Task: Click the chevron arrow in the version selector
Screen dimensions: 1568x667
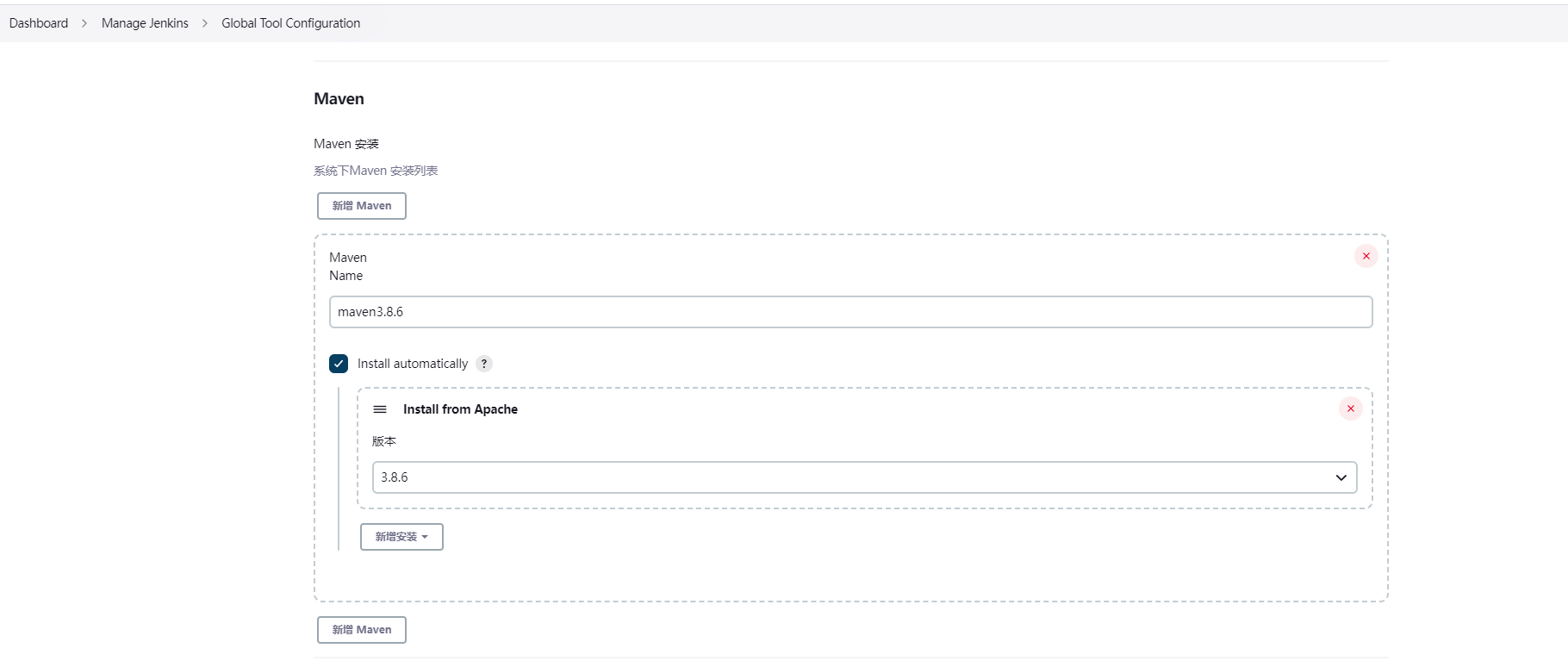Action: [1341, 477]
